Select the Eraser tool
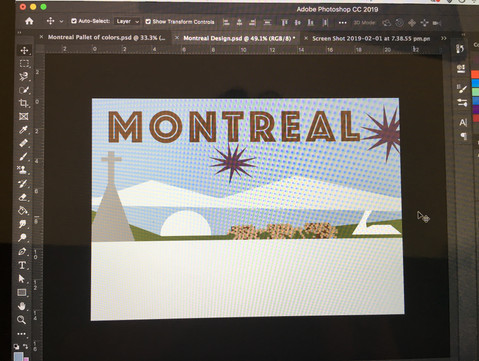Viewport: 479px width, 361px height. pyautogui.click(x=23, y=197)
